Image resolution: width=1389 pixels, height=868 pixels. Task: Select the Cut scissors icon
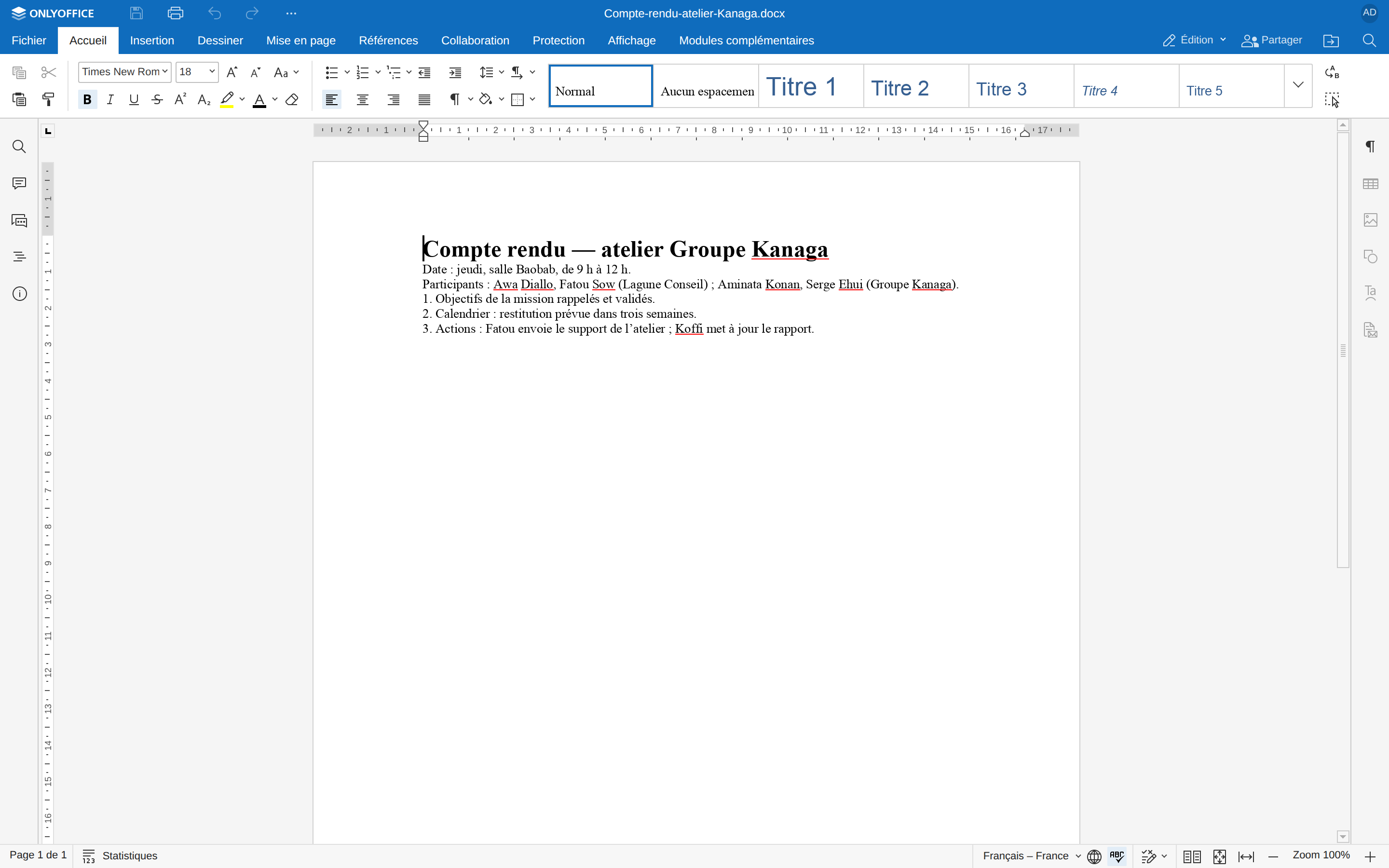(x=49, y=72)
